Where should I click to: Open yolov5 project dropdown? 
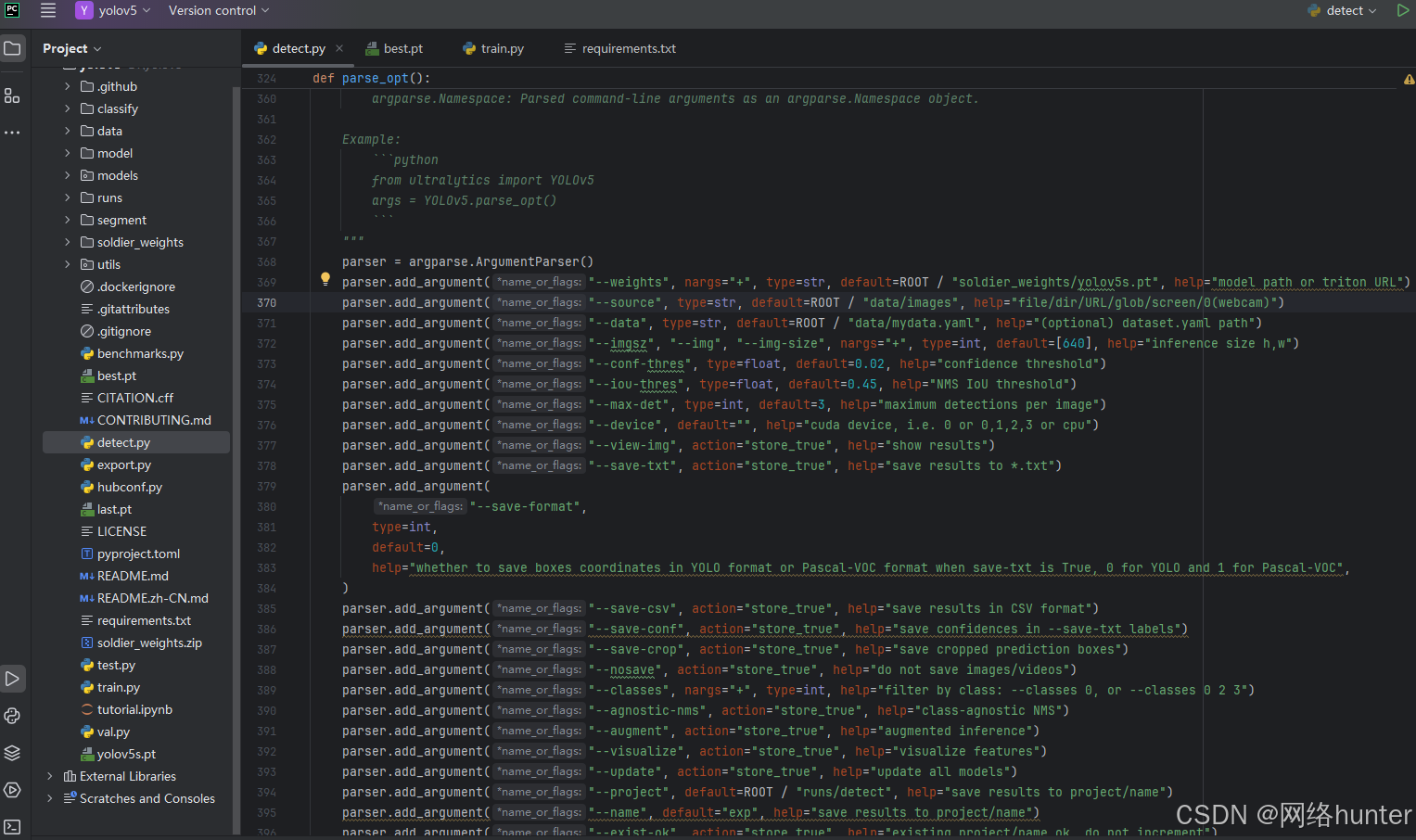click(113, 10)
